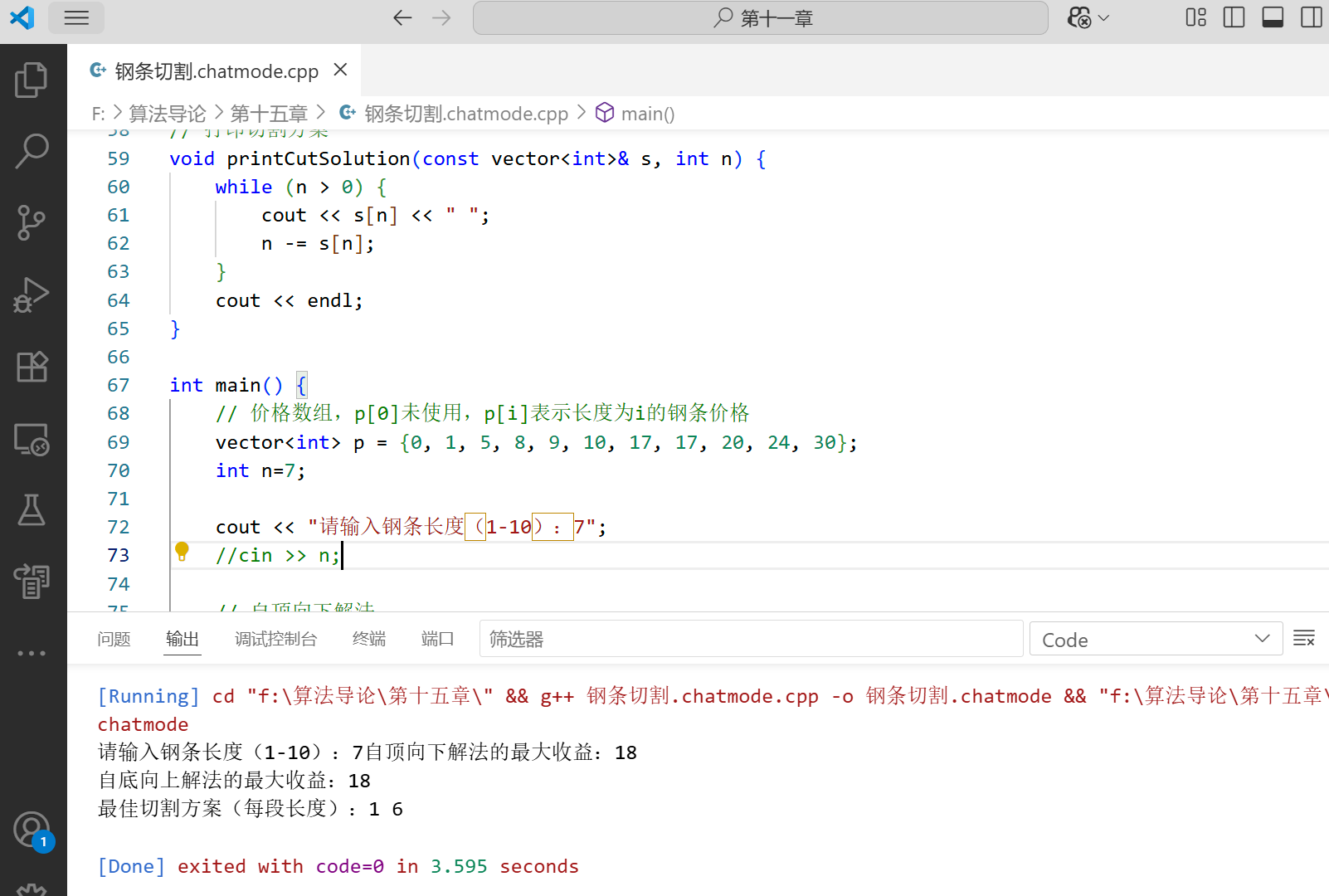Open the Code output channel dropdown
The width and height of the screenshot is (1329, 896).
(x=1156, y=639)
